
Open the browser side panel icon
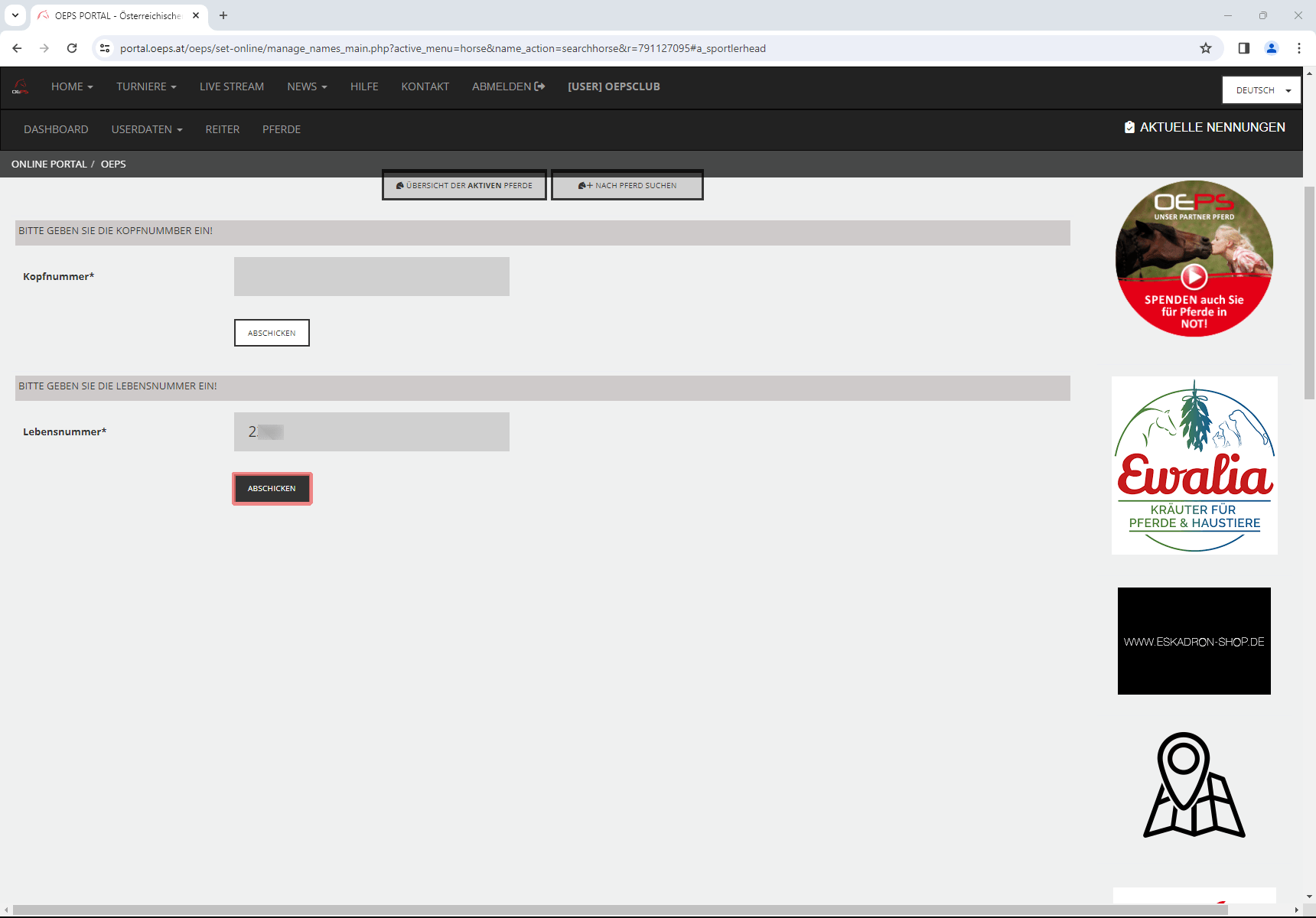pos(1244,48)
